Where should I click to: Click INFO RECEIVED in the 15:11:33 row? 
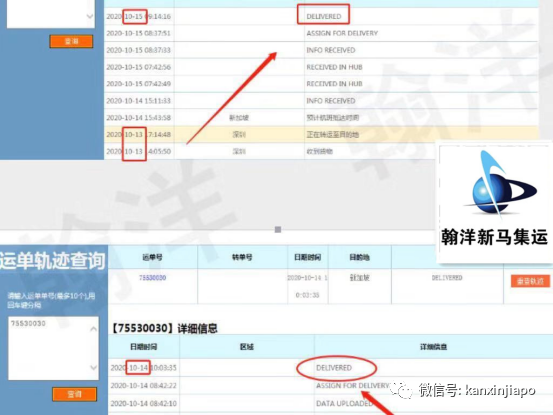point(331,101)
